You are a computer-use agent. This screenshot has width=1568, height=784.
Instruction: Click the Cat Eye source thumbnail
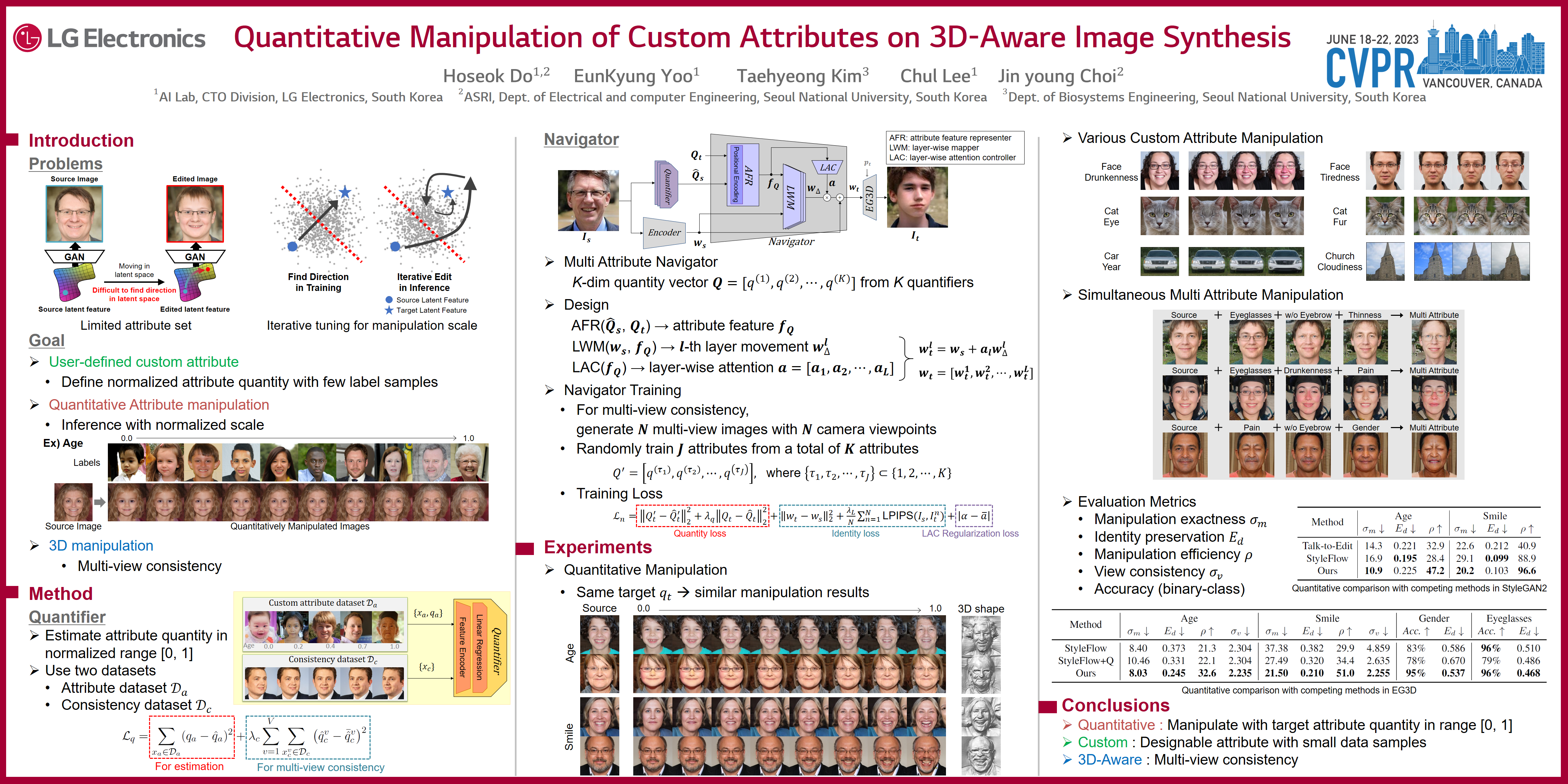[x=1159, y=216]
